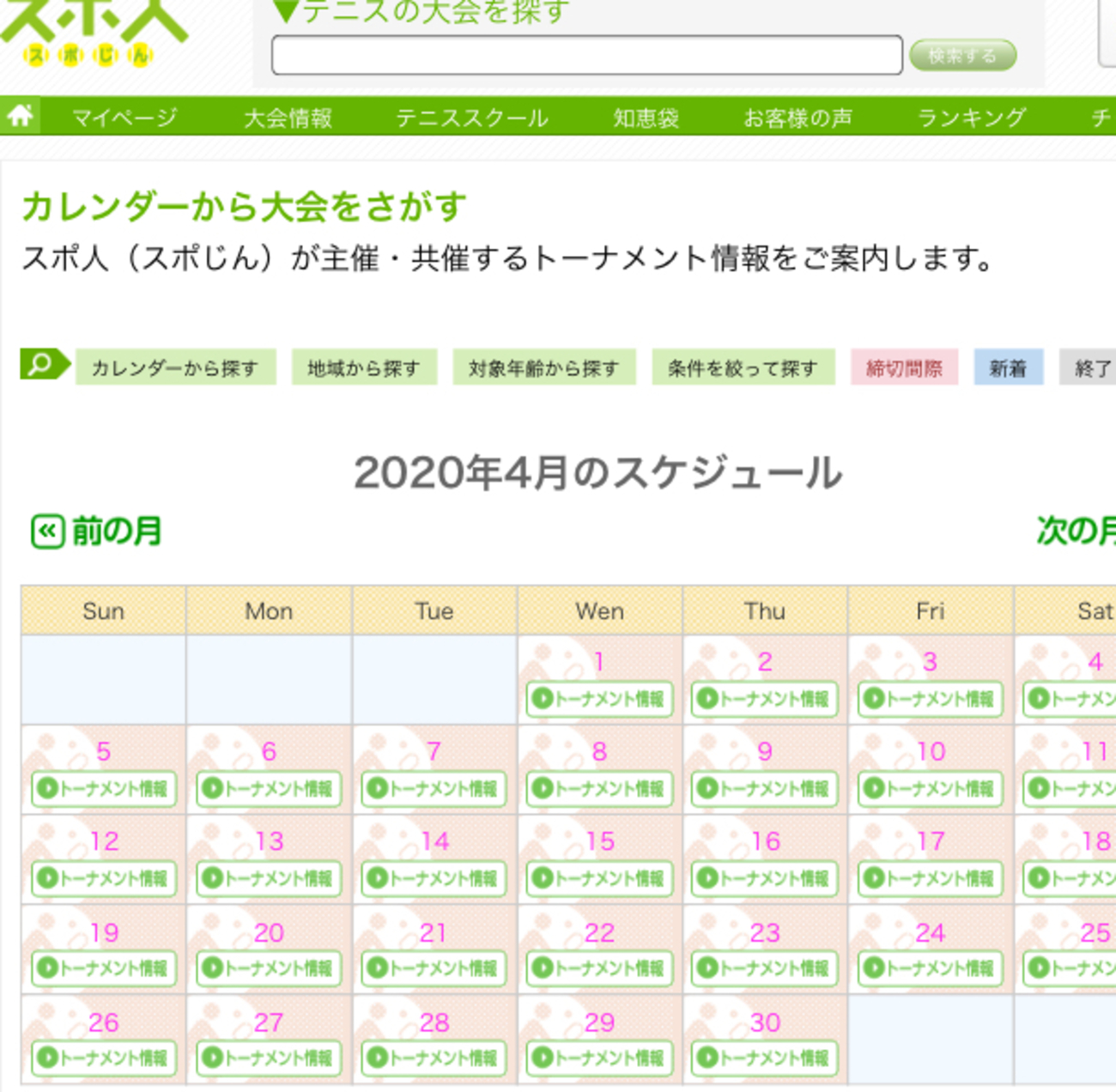Open tournament info for April 5
1116x1092 pixels.
[x=104, y=789]
